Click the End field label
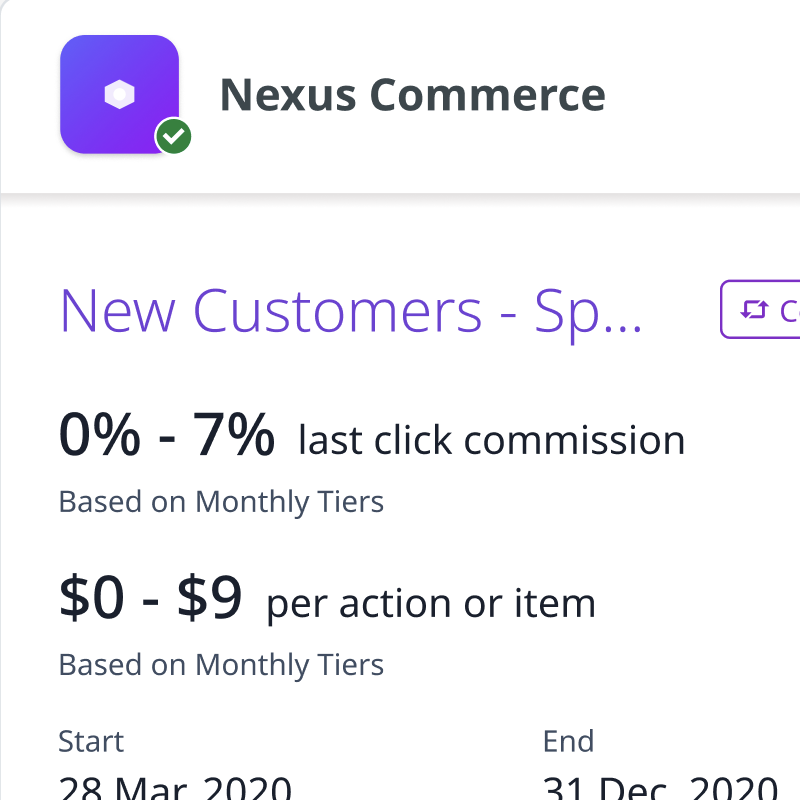Screen dimensions: 800x800 [x=568, y=741]
